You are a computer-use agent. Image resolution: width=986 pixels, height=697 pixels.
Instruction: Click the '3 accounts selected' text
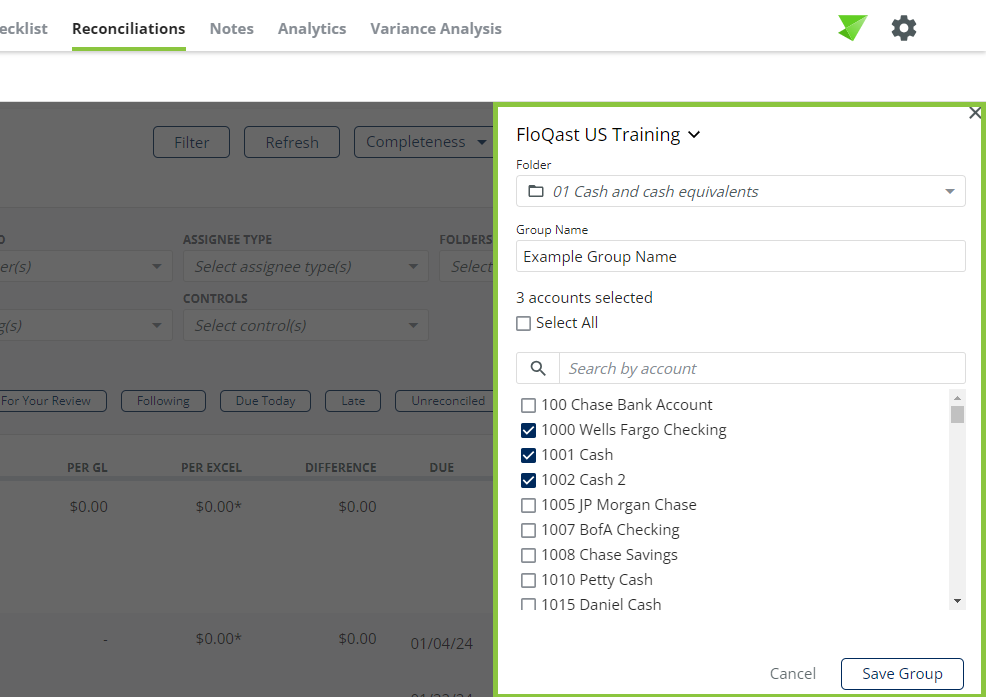coord(584,298)
